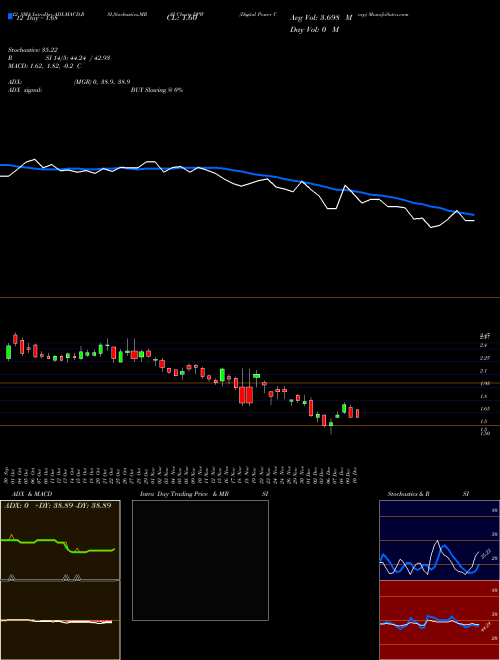Click the 1.95 price axis label
The height and width of the screenshot is (660, 500).
click(x=484, y=383)
